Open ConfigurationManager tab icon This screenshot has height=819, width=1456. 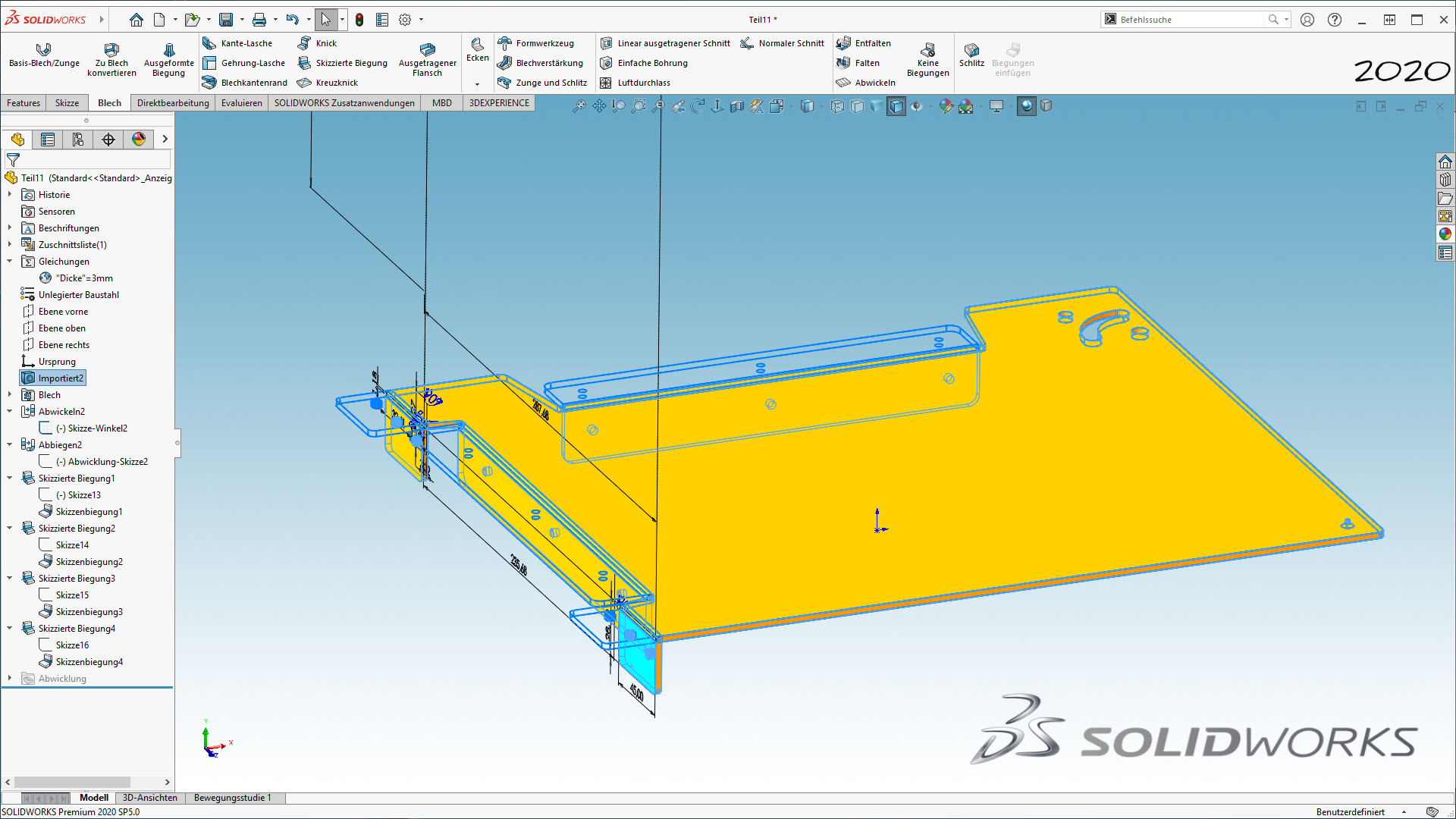click(x=78, y=140)
